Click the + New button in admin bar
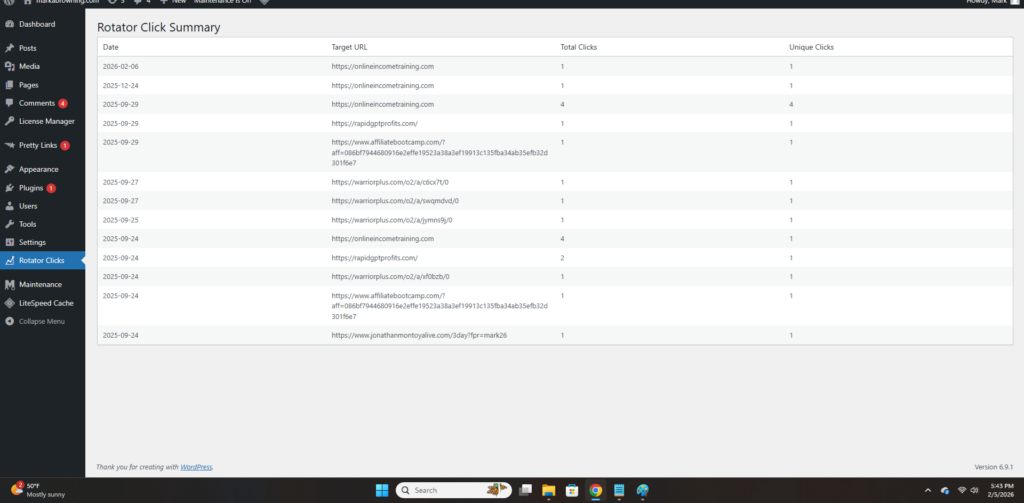Viewport: 1024px width, 503px height. 173,2
